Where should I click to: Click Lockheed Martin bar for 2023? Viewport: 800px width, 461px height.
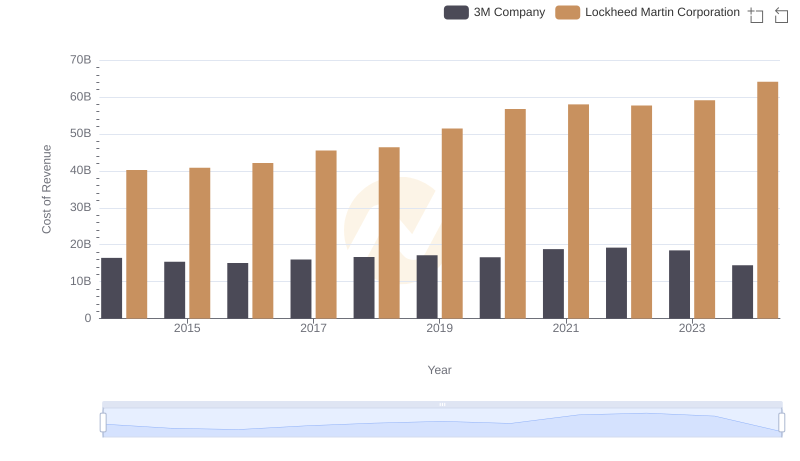click(x=705, y=209)
